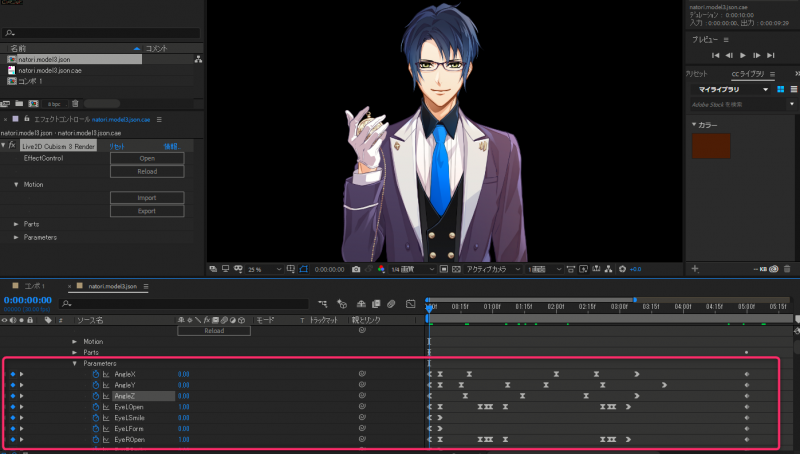Toggle keyframe diamond for EyeLSmile

point(13,418)
